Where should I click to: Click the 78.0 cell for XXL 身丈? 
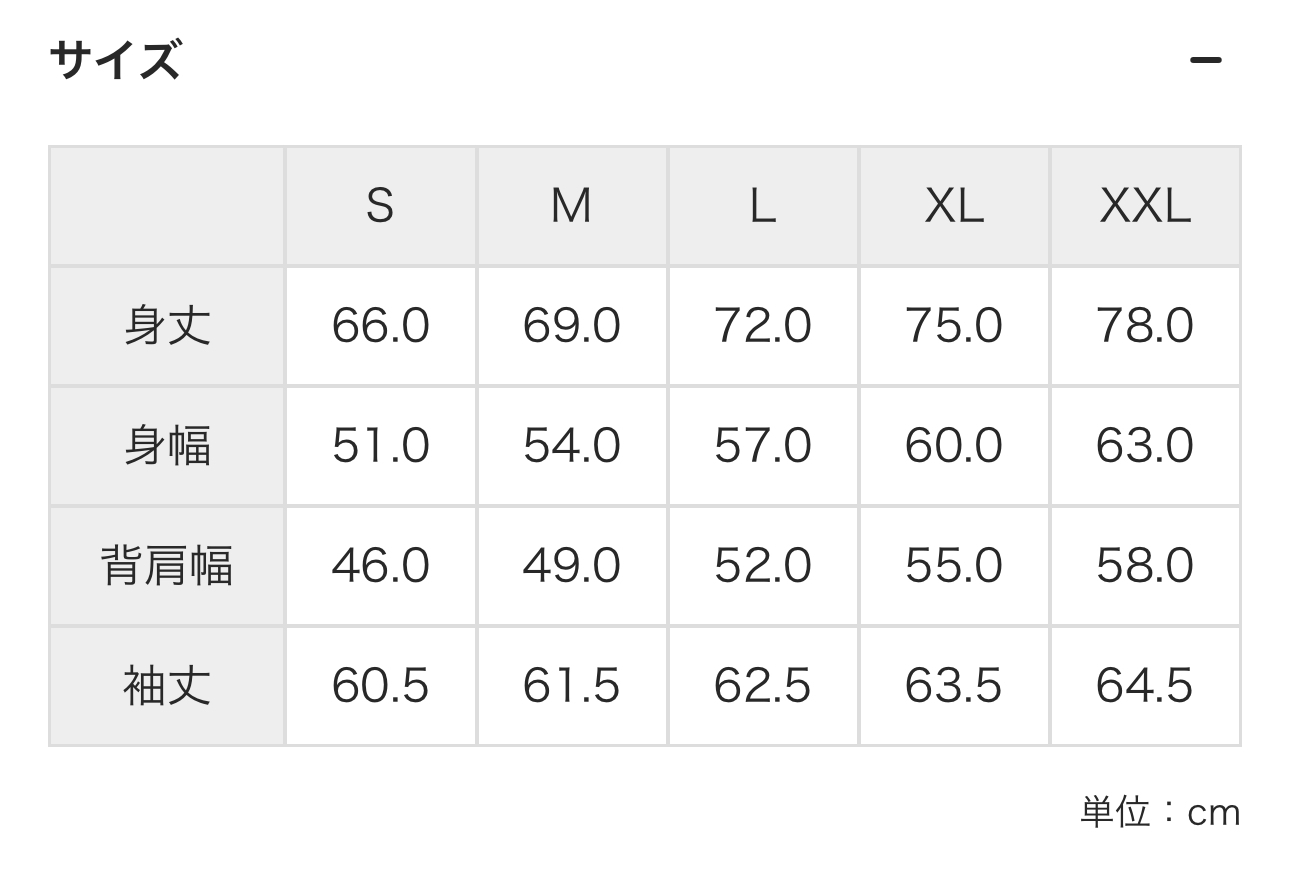point(1145,326)
